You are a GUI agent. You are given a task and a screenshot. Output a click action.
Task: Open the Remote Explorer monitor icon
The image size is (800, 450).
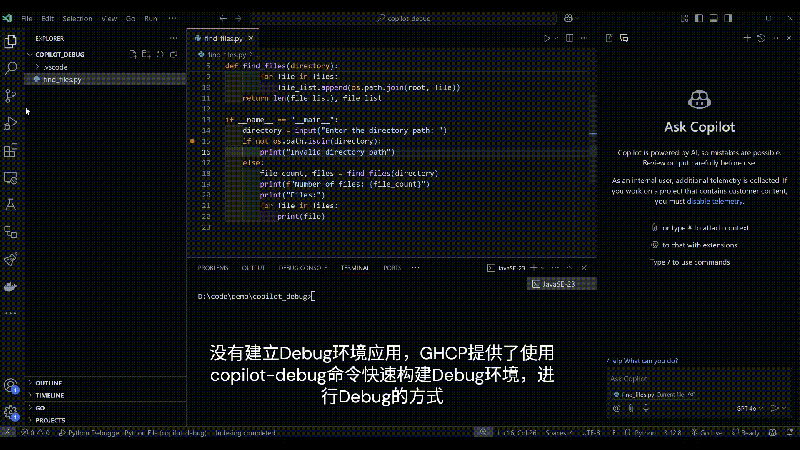pos(11,178)
